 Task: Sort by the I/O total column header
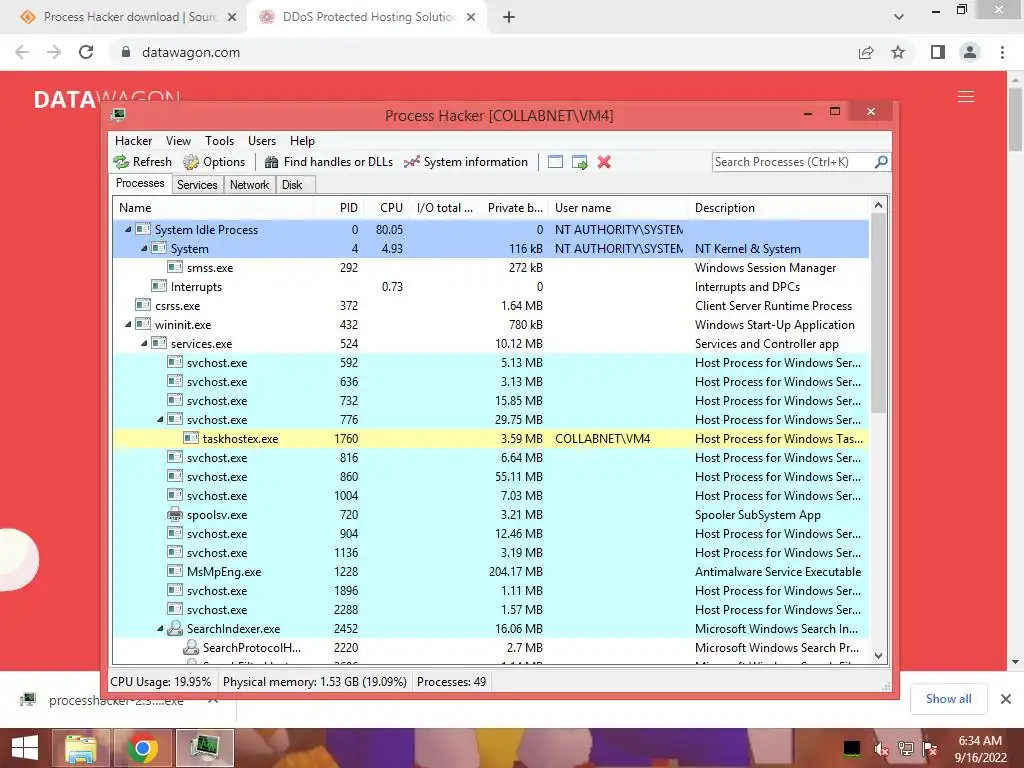tap(445, 208)
